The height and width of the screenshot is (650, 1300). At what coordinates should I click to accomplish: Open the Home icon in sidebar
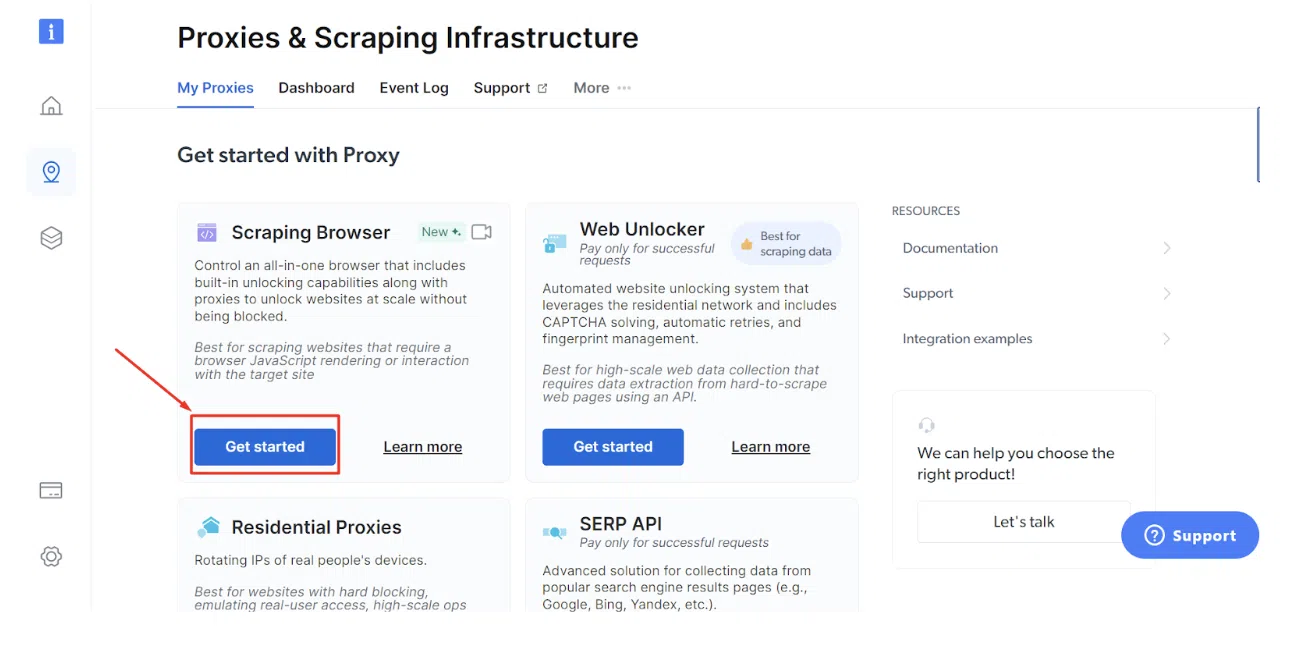click(51, 106)
